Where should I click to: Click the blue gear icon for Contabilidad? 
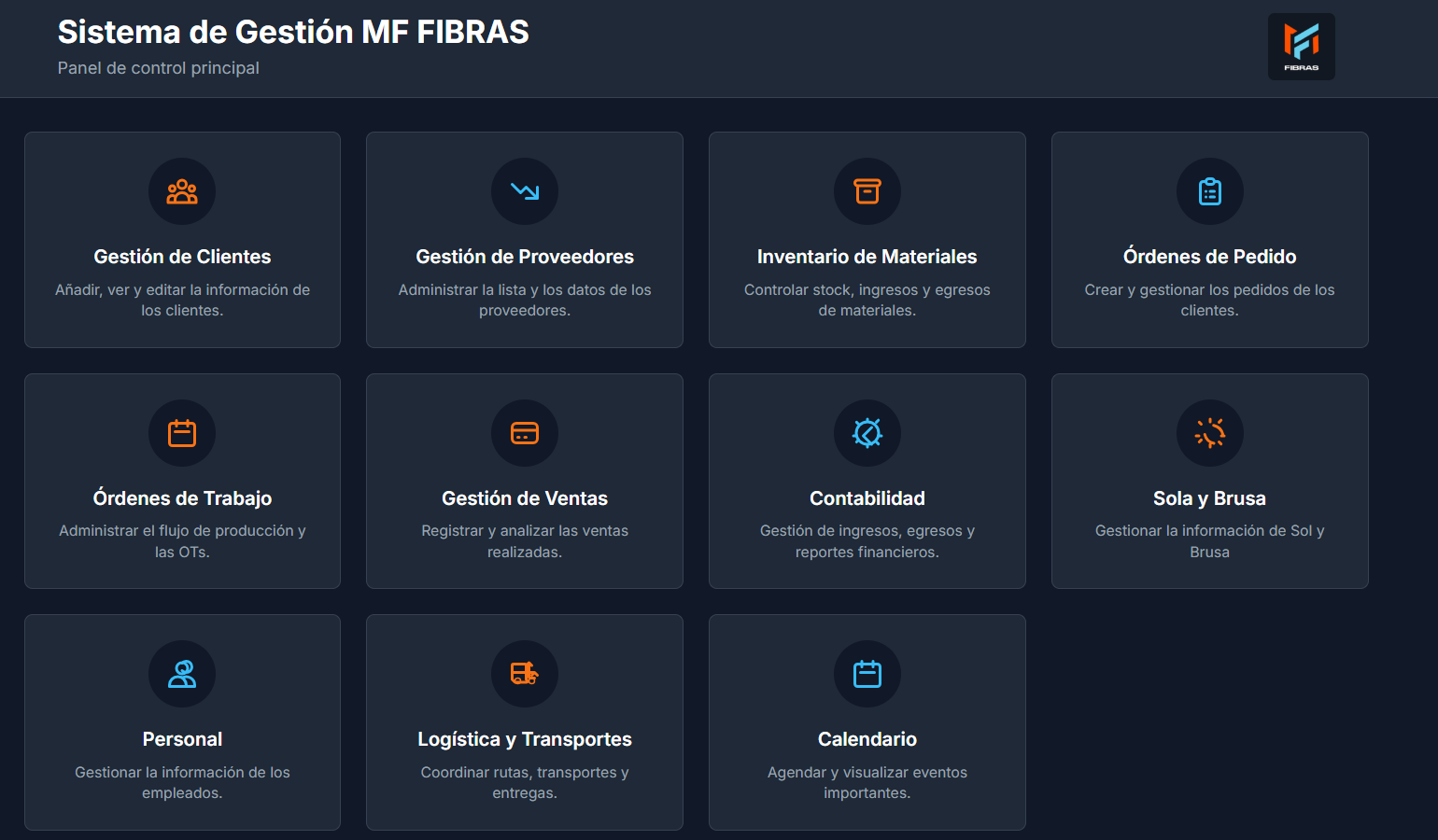pos(867,433)
